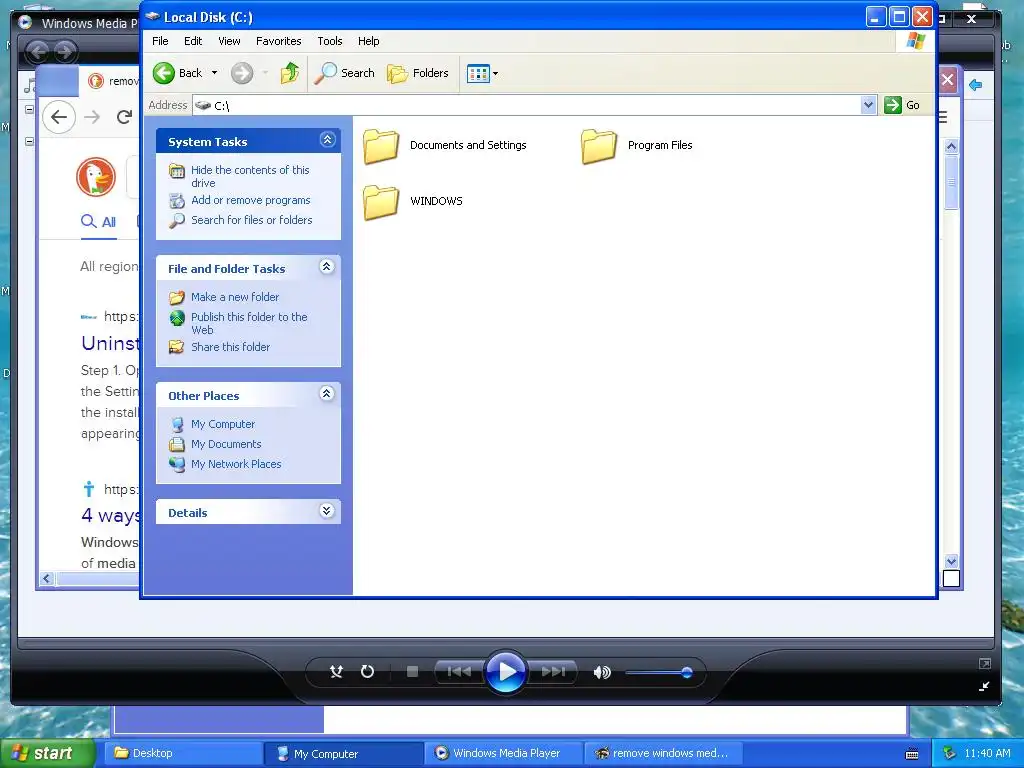Collapse the System Tasks panel

(327, 139)
